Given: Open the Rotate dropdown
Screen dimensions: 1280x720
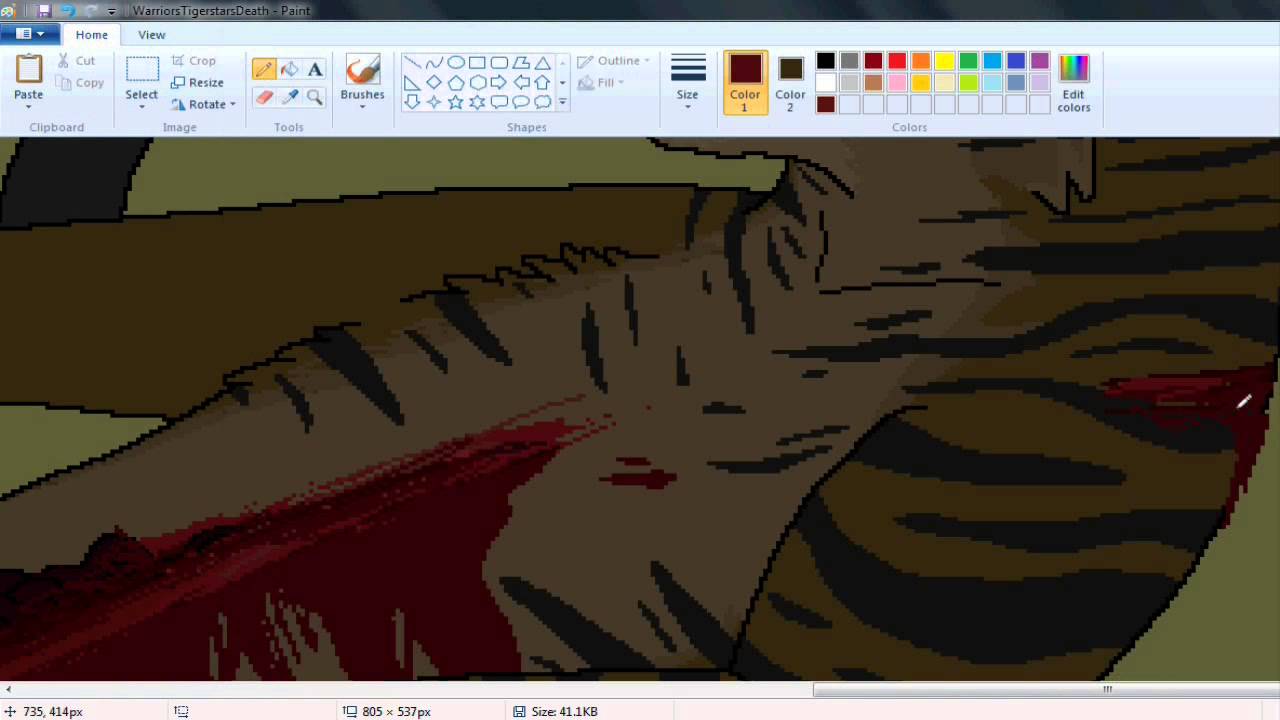Looking at the screenshot, I should coord(203,104).
